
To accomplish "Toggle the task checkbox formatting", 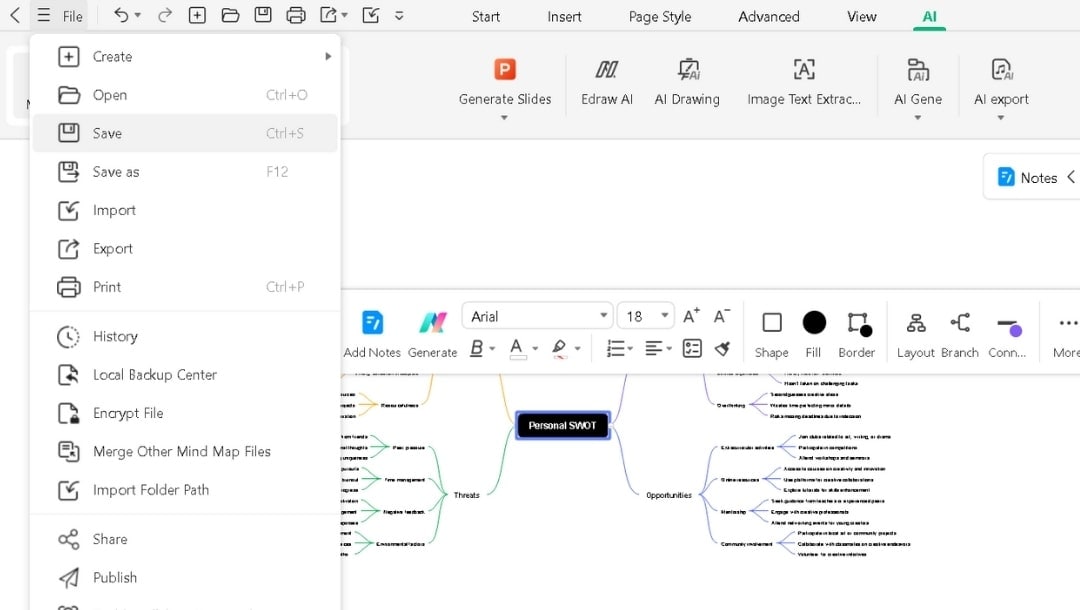I will click(x=691, y=347).
